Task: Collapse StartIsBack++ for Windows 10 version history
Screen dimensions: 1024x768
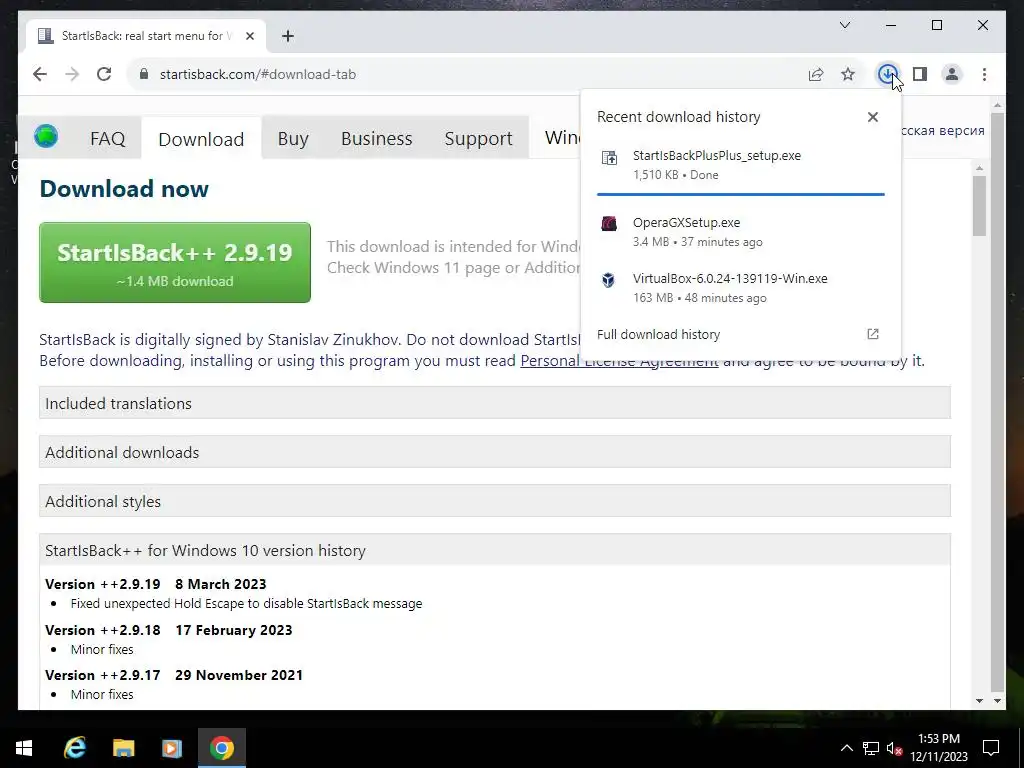Action: pos(495,550)
